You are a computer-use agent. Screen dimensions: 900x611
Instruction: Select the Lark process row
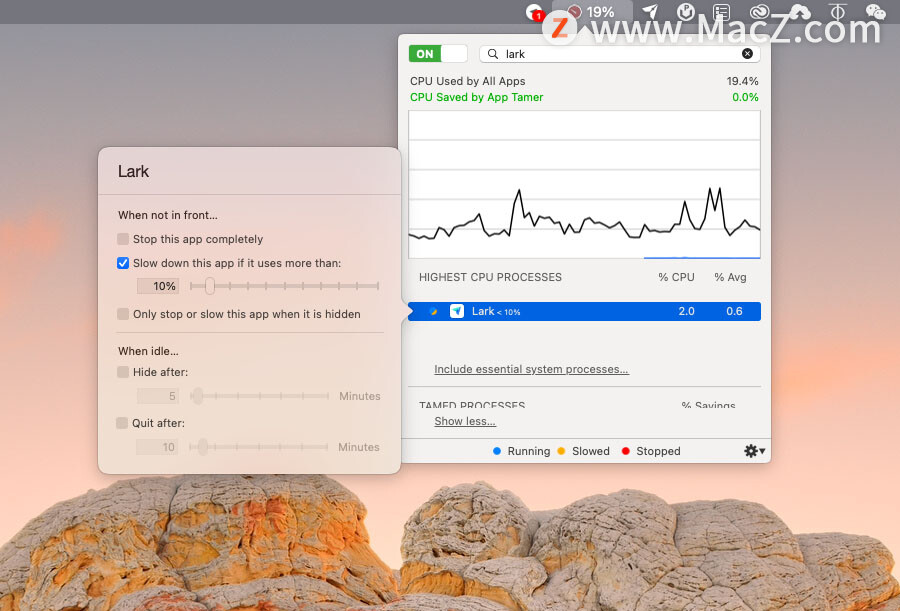pyautogui.click(x=584, y=311)
